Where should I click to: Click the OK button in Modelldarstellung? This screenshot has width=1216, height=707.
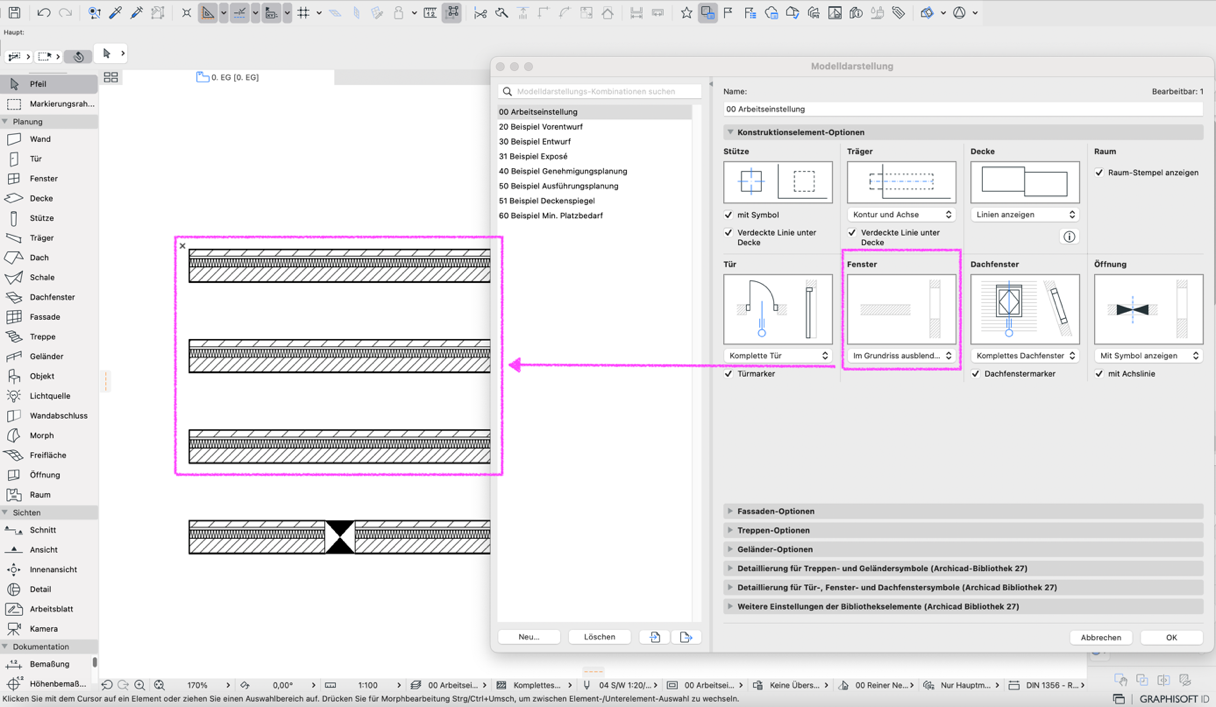click(x=1171, y=638)
